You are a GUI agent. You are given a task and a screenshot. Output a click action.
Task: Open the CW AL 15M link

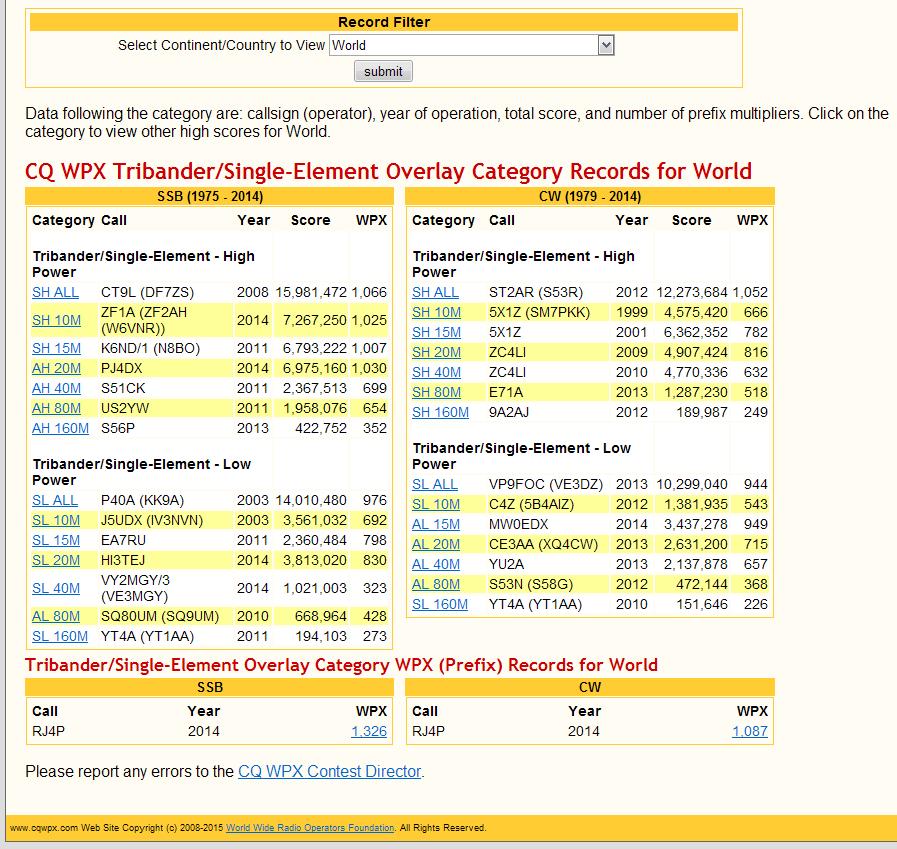435,525
